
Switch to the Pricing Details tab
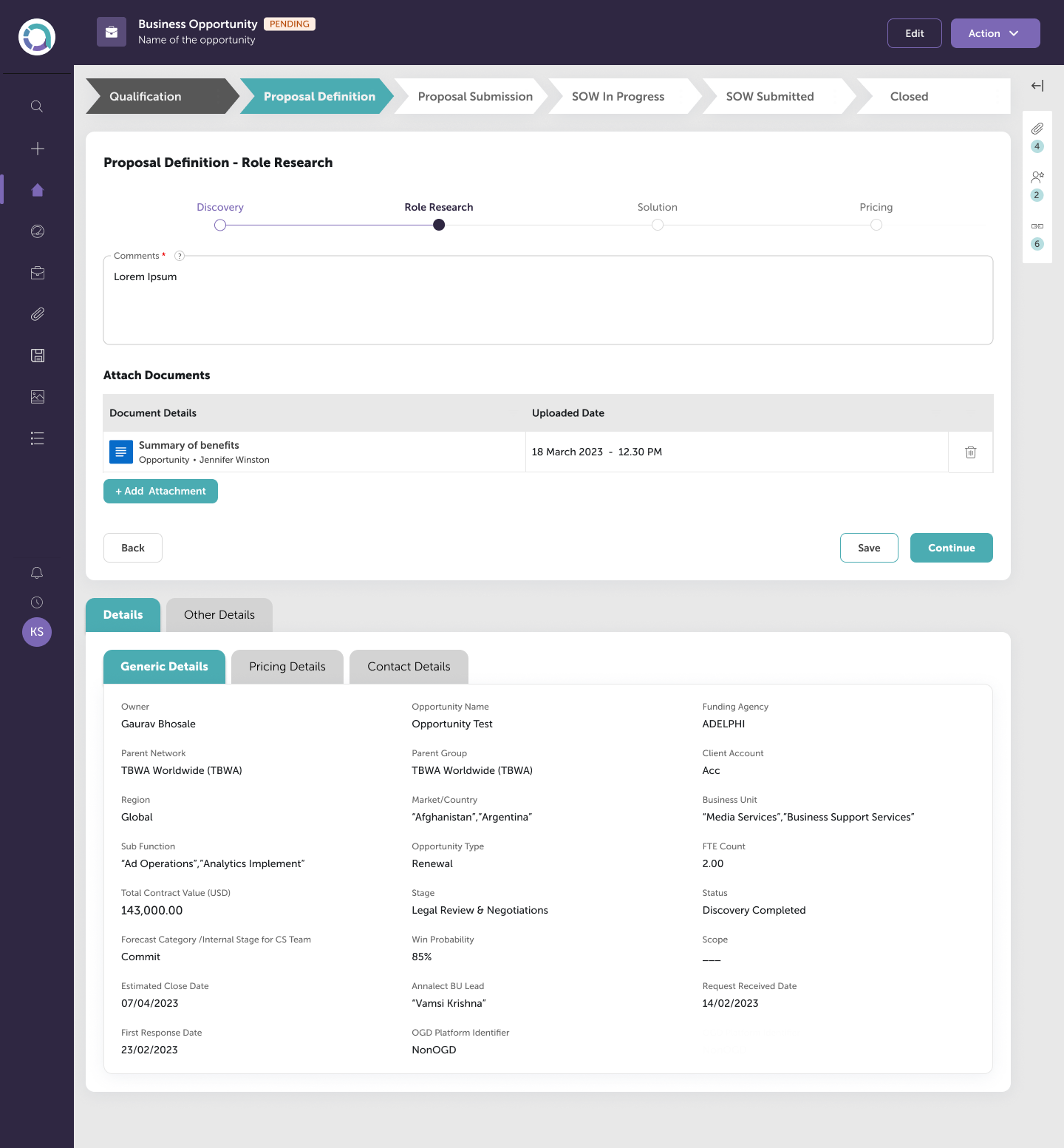point(287,667)
